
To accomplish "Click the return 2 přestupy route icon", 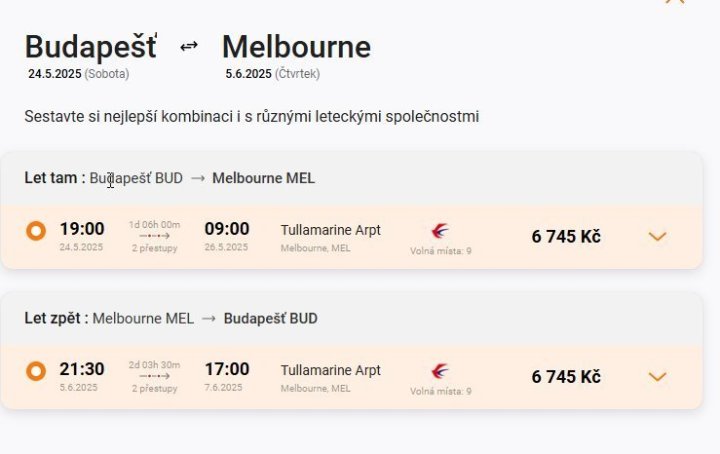I will point(155,376).
